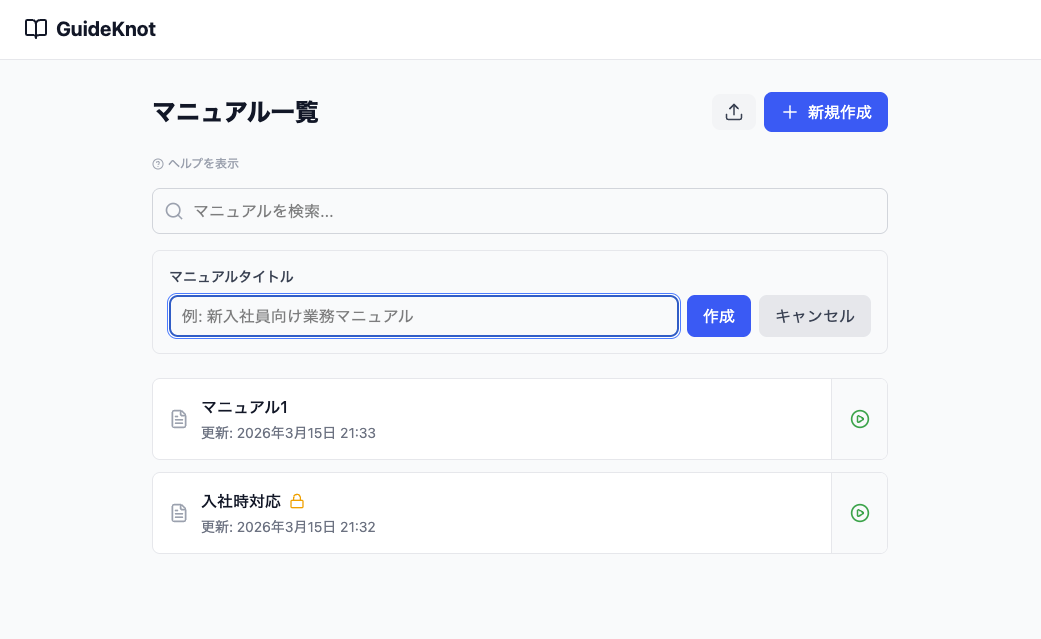
Task: Click the GuideKnot book logo icon
Action: tap(37, 29)
